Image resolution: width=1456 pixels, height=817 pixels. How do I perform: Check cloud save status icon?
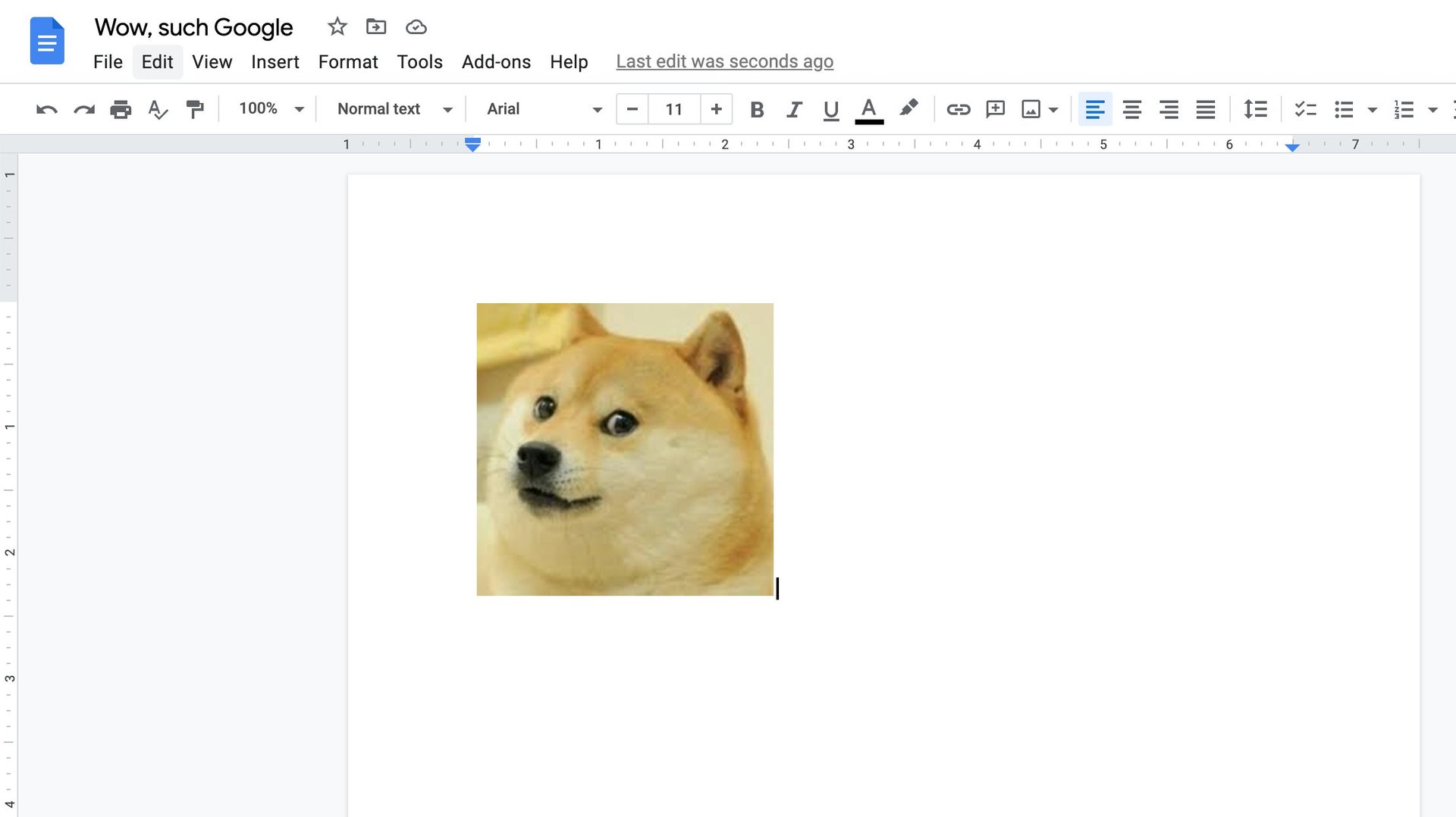(x=416, y=27)
